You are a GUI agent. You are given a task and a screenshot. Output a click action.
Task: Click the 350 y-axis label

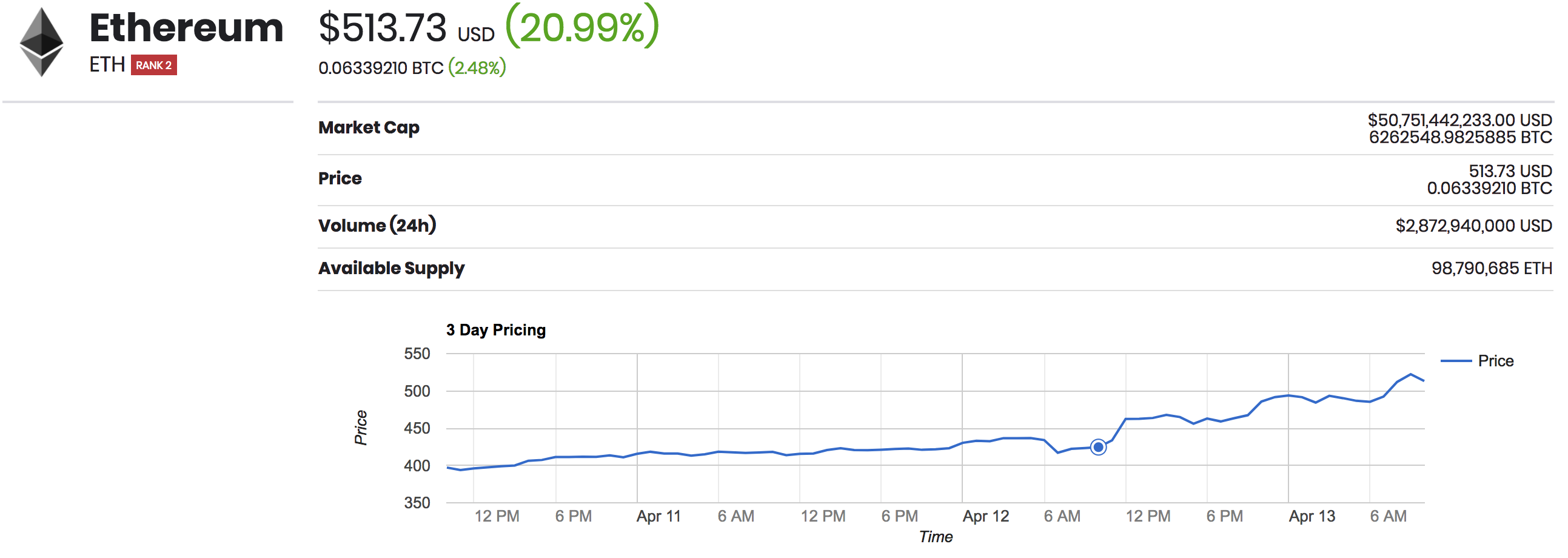(x=417, y=503)
